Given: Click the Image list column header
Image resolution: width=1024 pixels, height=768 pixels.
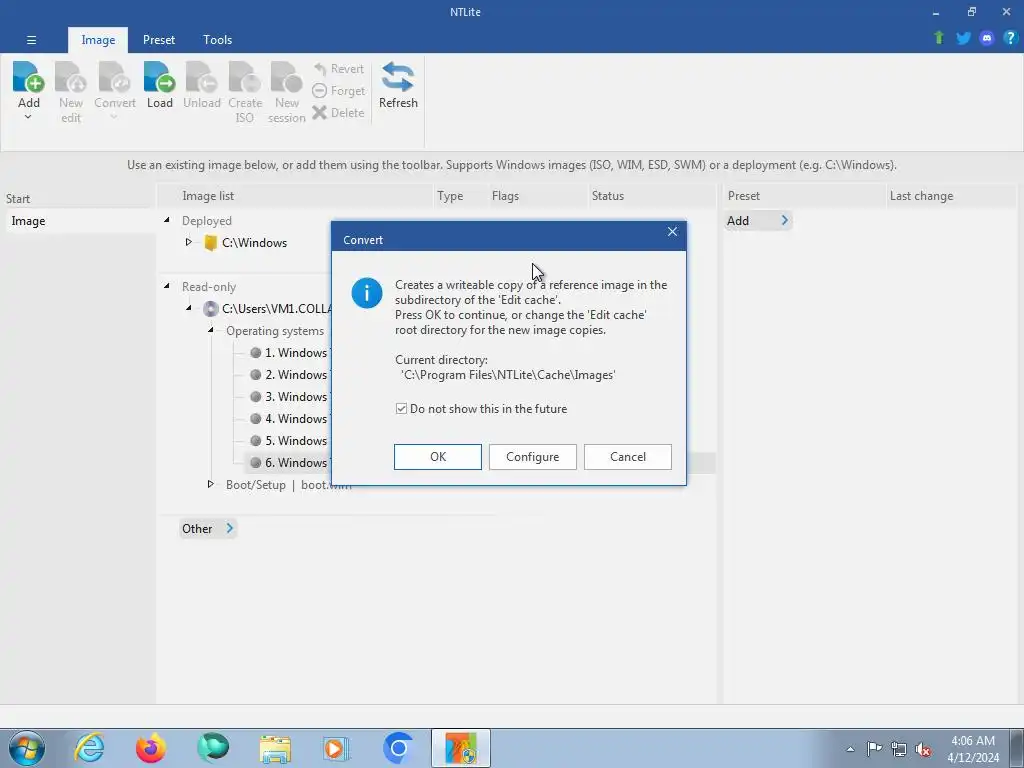Looking at the screenshot, I should tap(297, 196).
